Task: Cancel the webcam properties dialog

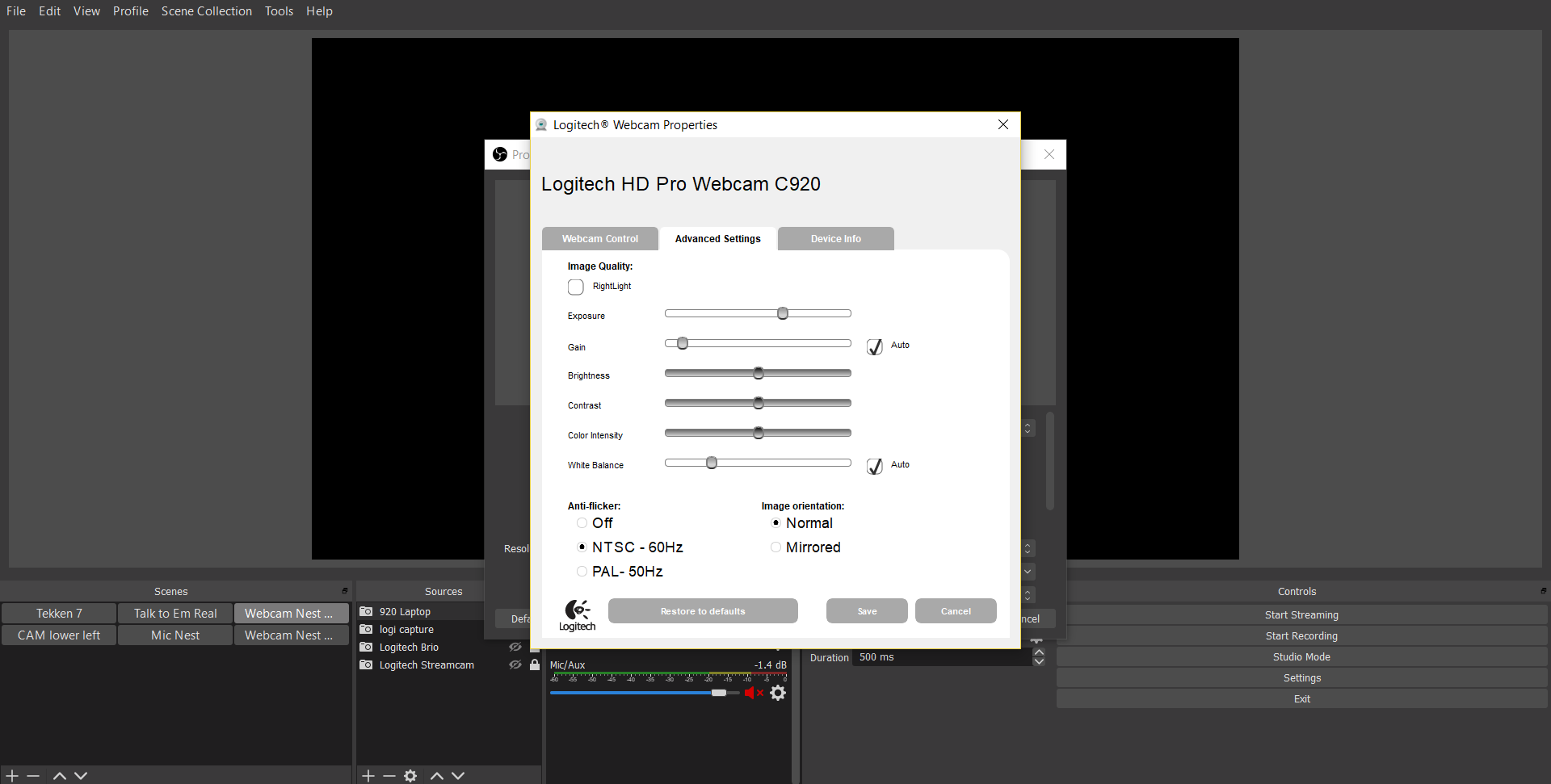Action: (x=956, y=611)
